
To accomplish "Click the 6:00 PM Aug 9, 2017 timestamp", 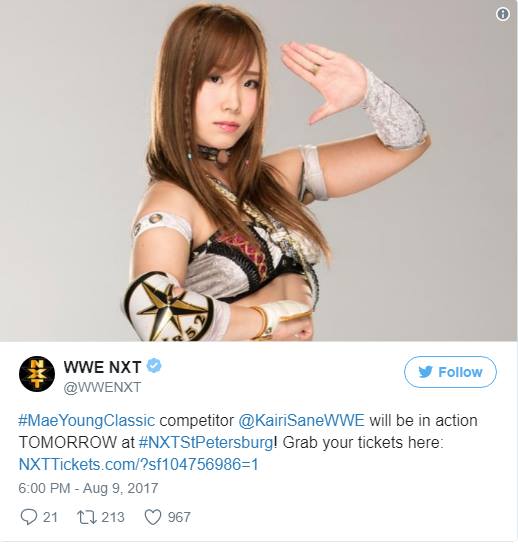I will click(x=88, y=489).
